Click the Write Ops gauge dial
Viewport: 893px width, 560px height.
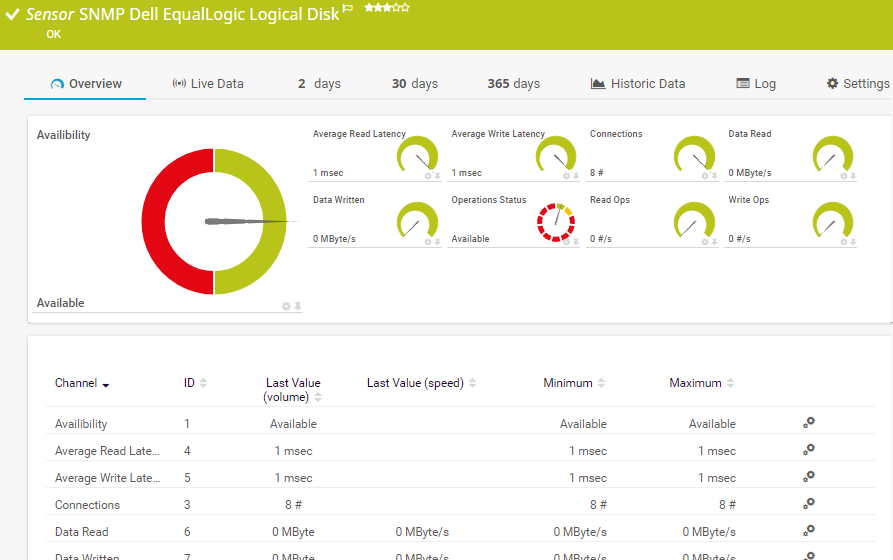pos(833,220)
